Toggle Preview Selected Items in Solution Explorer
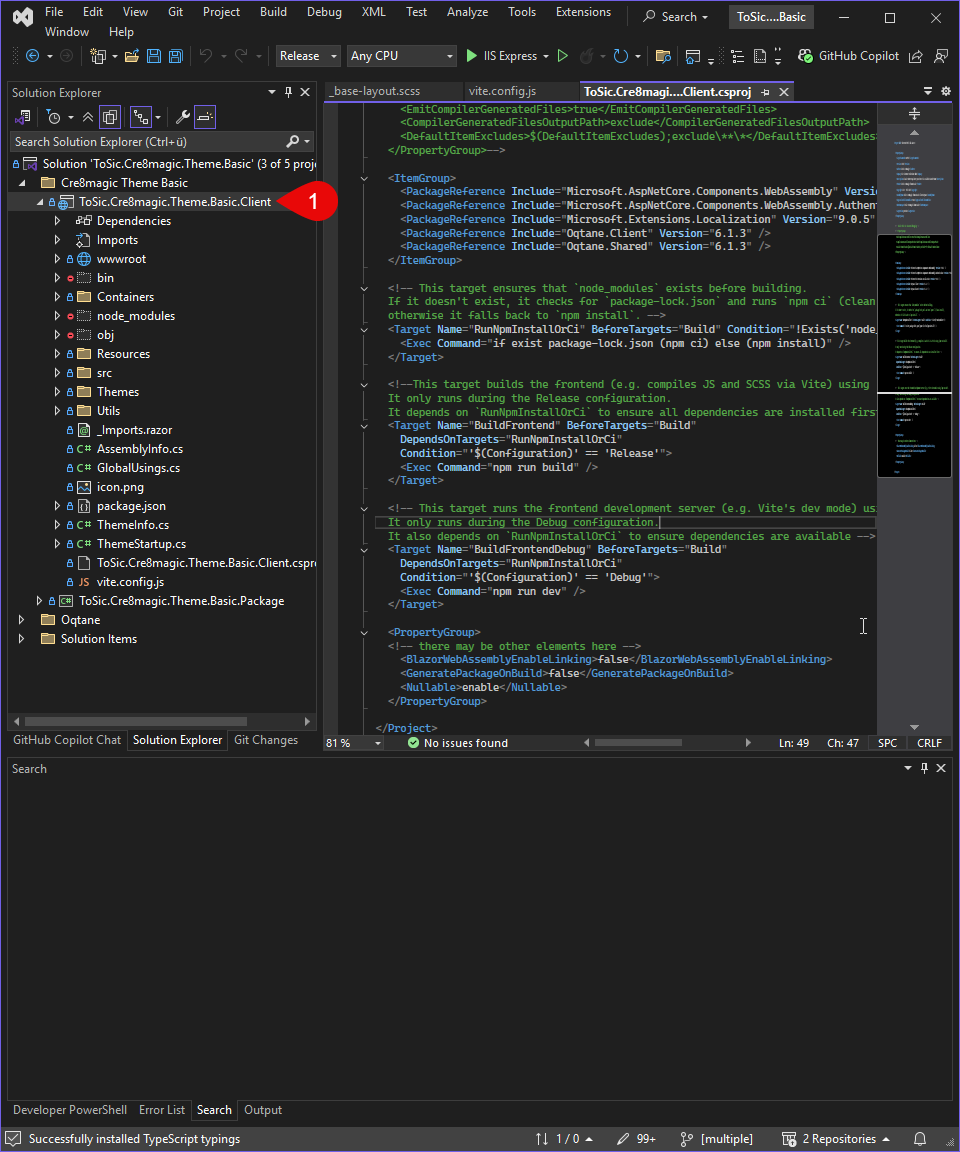960x1152 pixels. tap(205, 117)
